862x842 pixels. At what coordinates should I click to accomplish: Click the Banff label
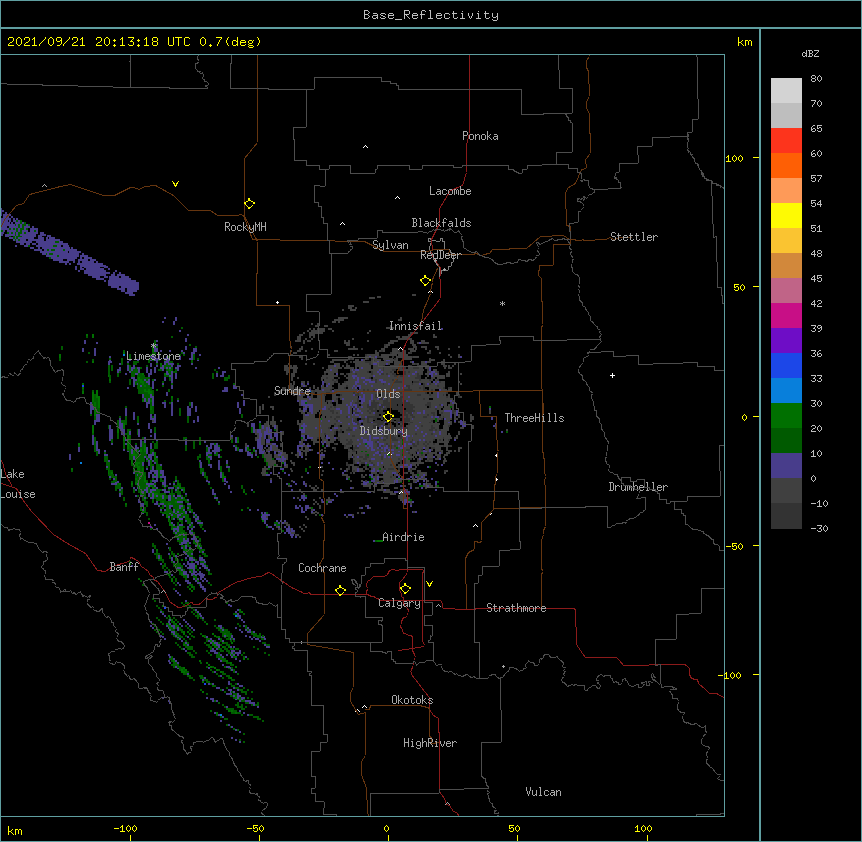[x=124, y=567]
